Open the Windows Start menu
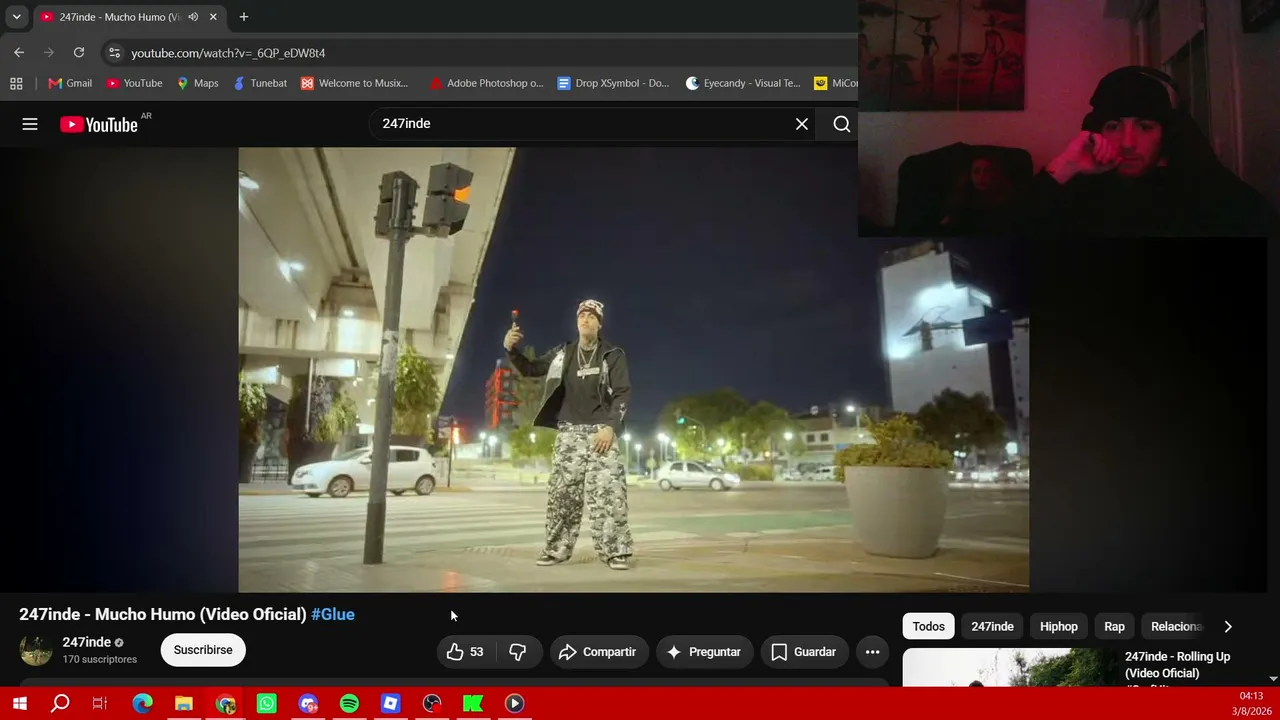1280x720 pixels. point(19,704)
